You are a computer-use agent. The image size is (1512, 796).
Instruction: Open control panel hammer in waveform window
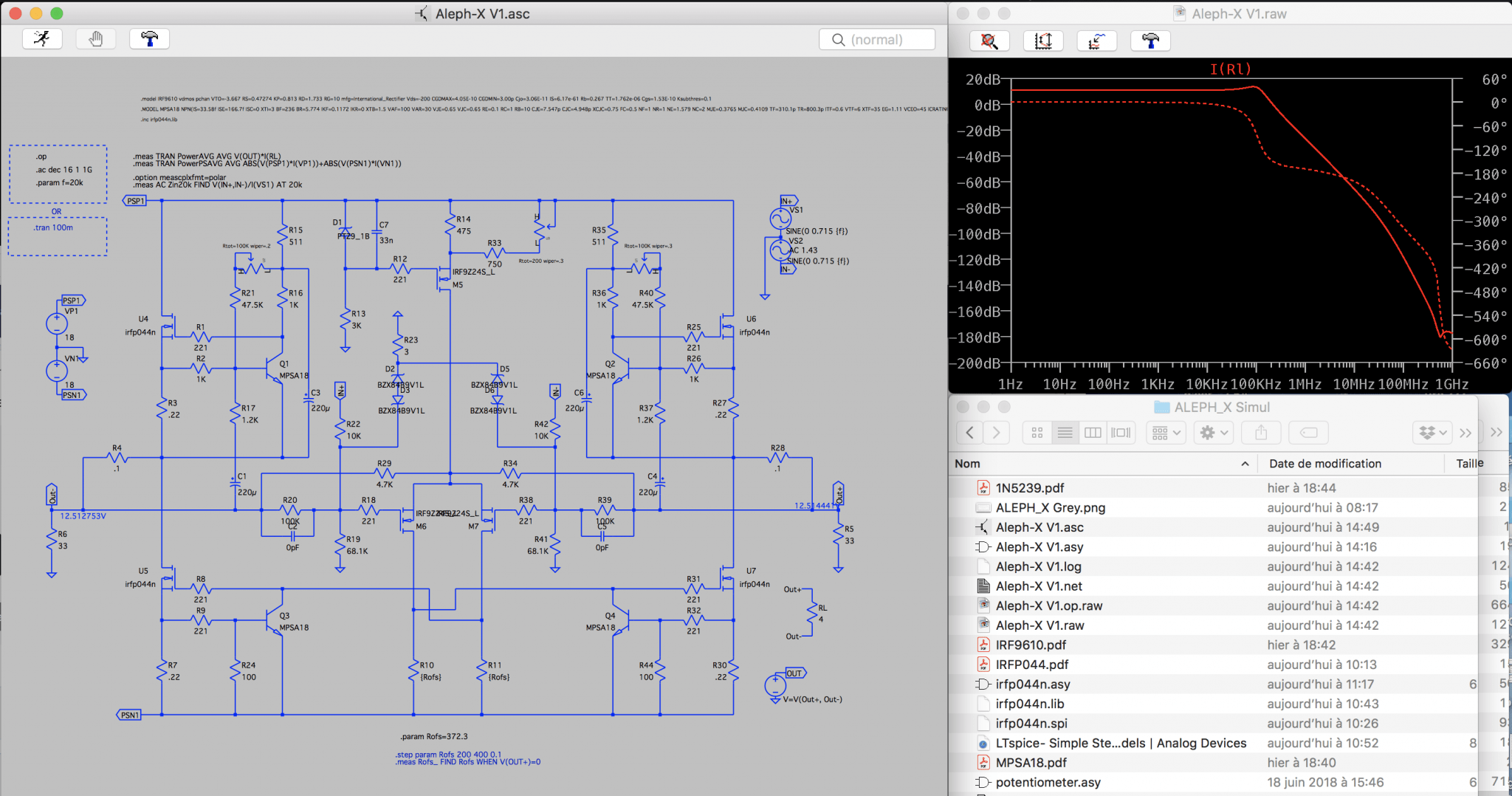point(1151,41)
